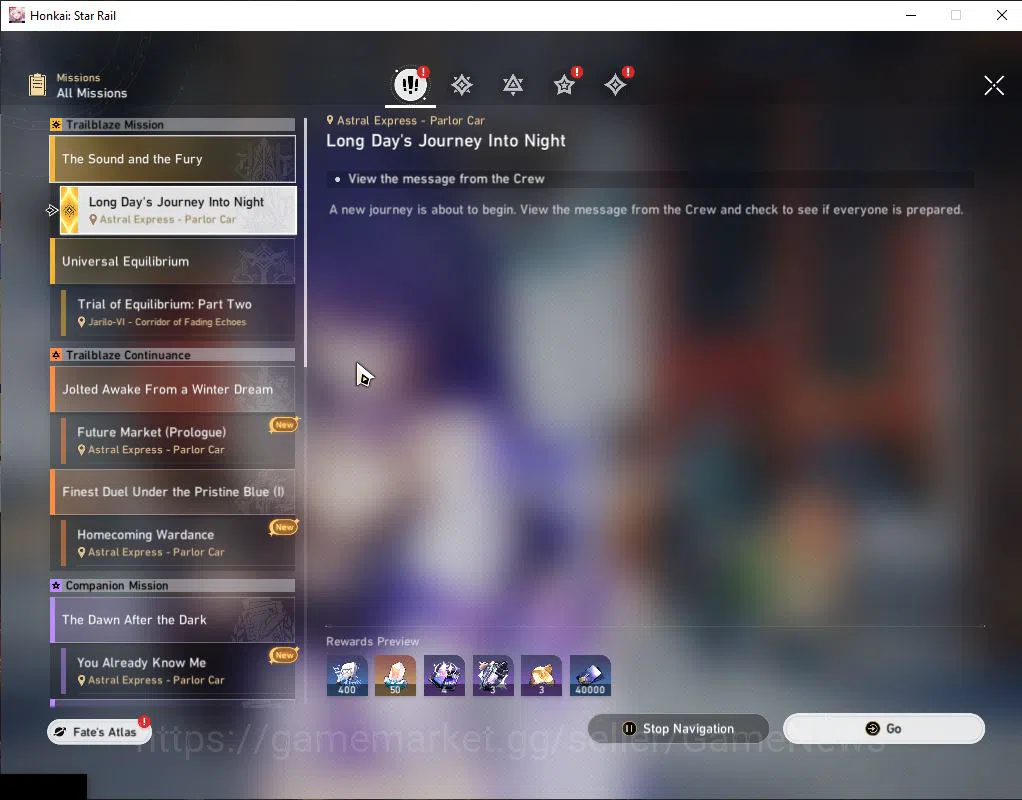This screenshot has height=800, width=1022.
Task: Click Stop Navigation button
Action: 679,728
